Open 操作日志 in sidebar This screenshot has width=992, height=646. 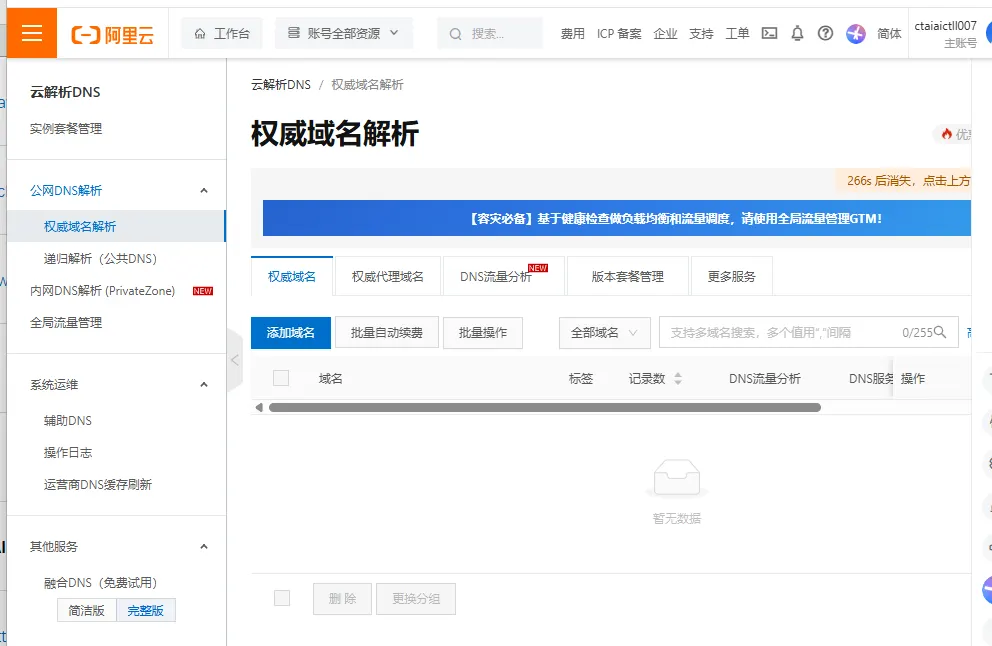[x=68, y=452]
